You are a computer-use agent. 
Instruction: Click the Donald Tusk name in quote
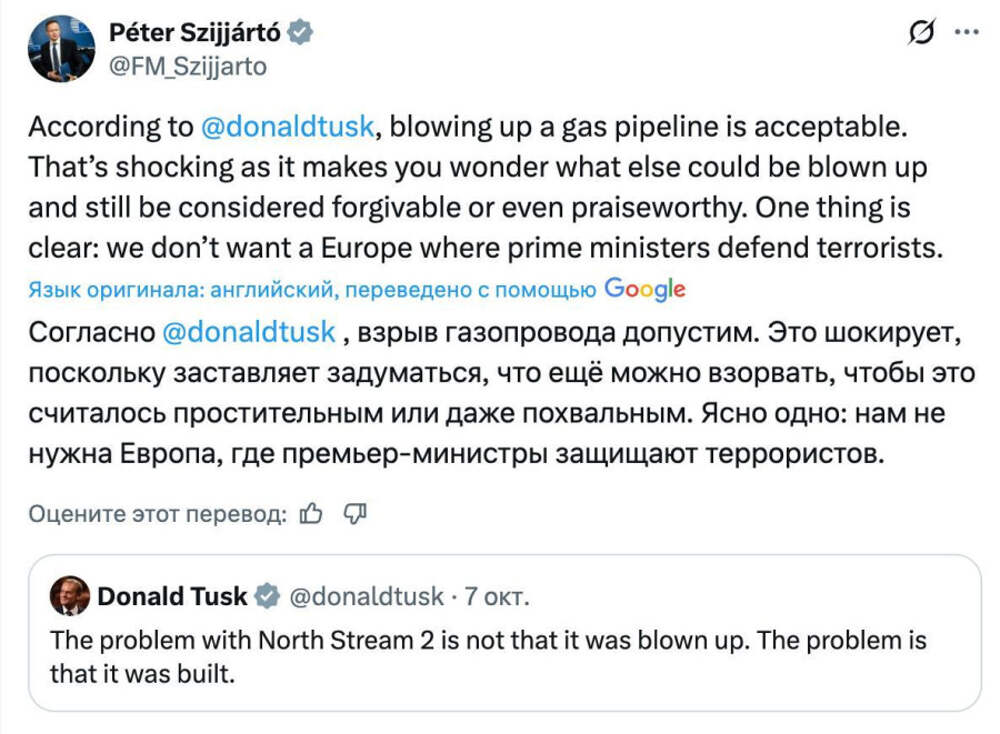(x=172, y=597)
